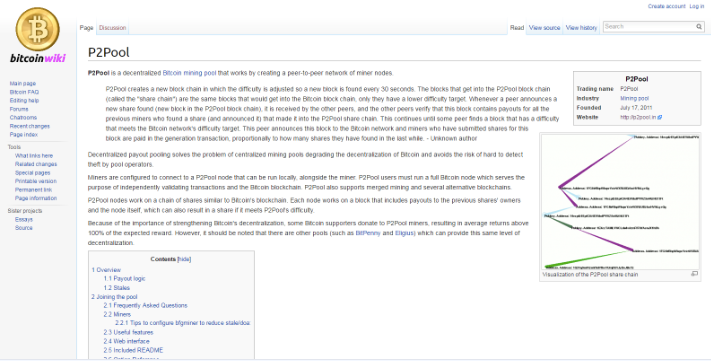Open Chatrooms sidebar link
The image size is (711, 361).
(x=23, y=117)
